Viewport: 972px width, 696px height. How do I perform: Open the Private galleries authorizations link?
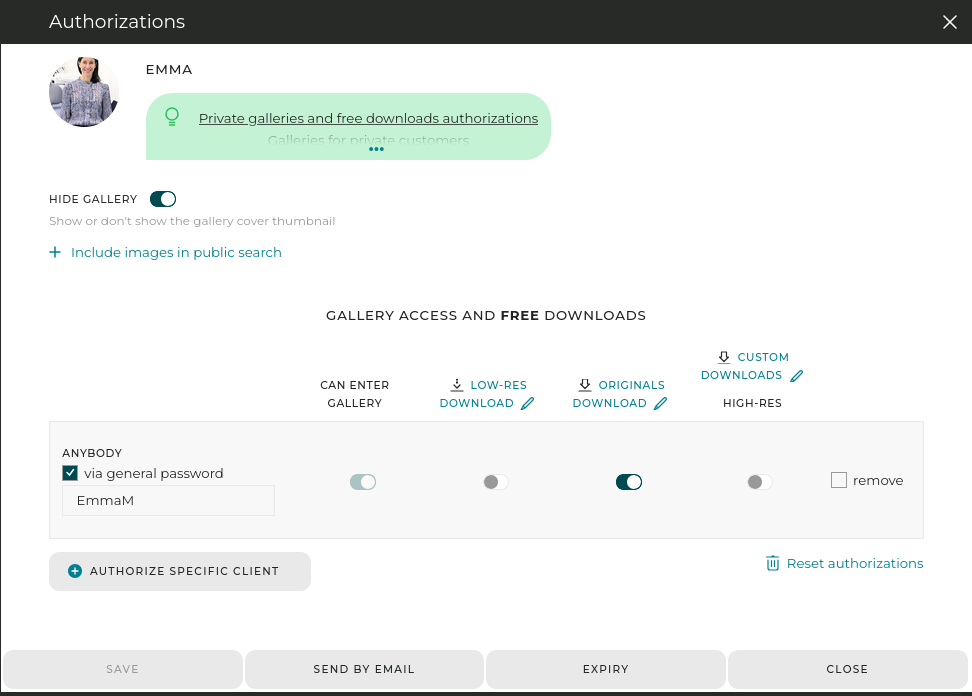click(x=368, y=118)
